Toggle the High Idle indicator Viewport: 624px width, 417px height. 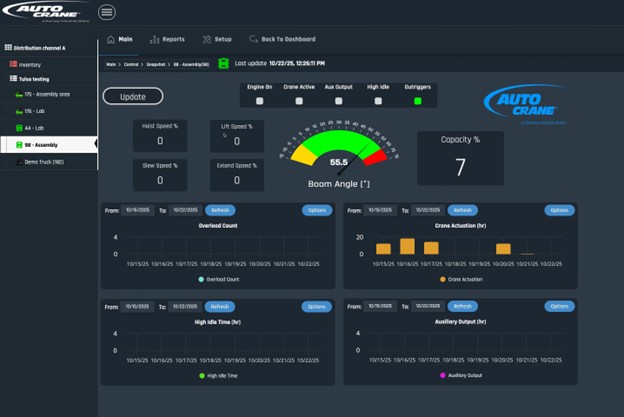[x=378, y=101]
